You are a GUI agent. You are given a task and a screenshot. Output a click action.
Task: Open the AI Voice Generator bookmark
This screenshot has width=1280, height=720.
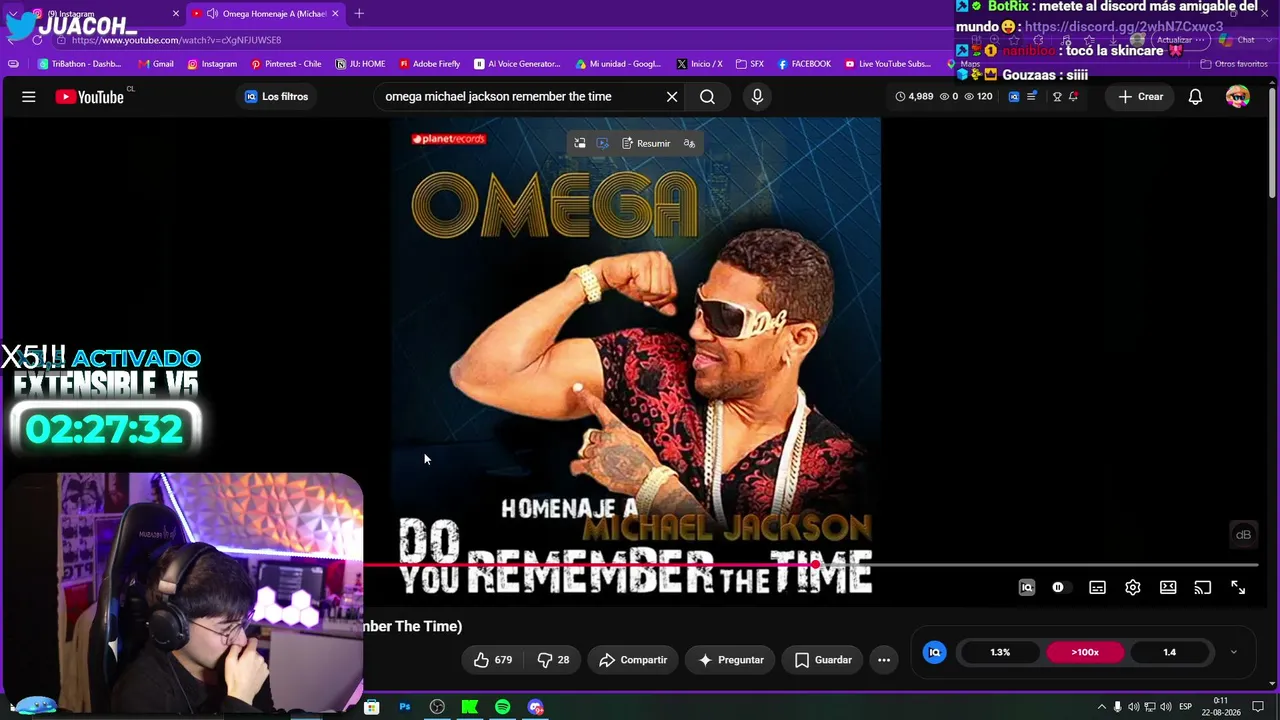click(x=517, y=64)
